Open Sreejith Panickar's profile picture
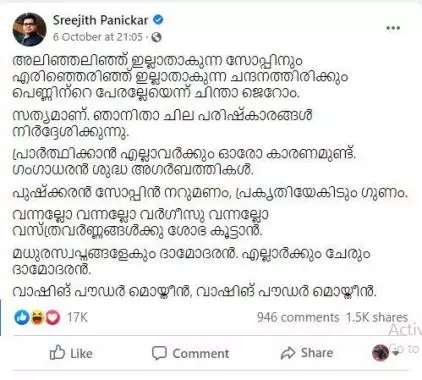 29,29
